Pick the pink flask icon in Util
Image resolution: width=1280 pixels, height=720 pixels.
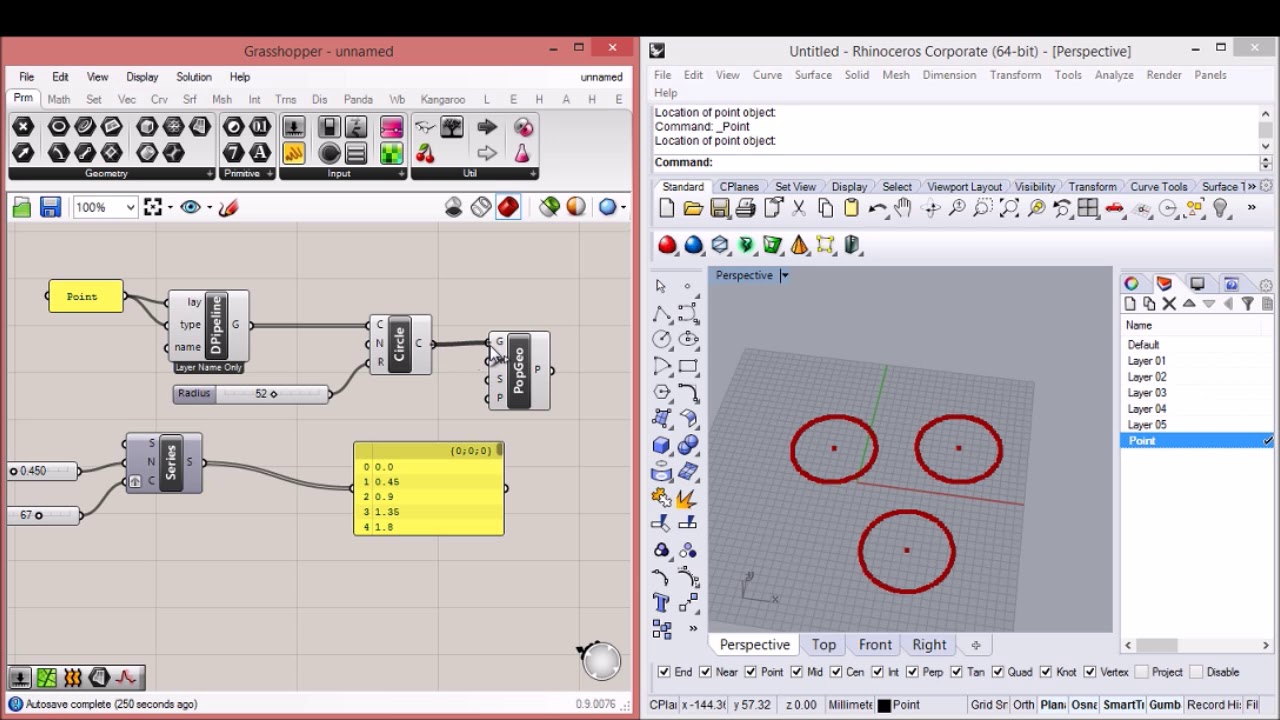522,153
